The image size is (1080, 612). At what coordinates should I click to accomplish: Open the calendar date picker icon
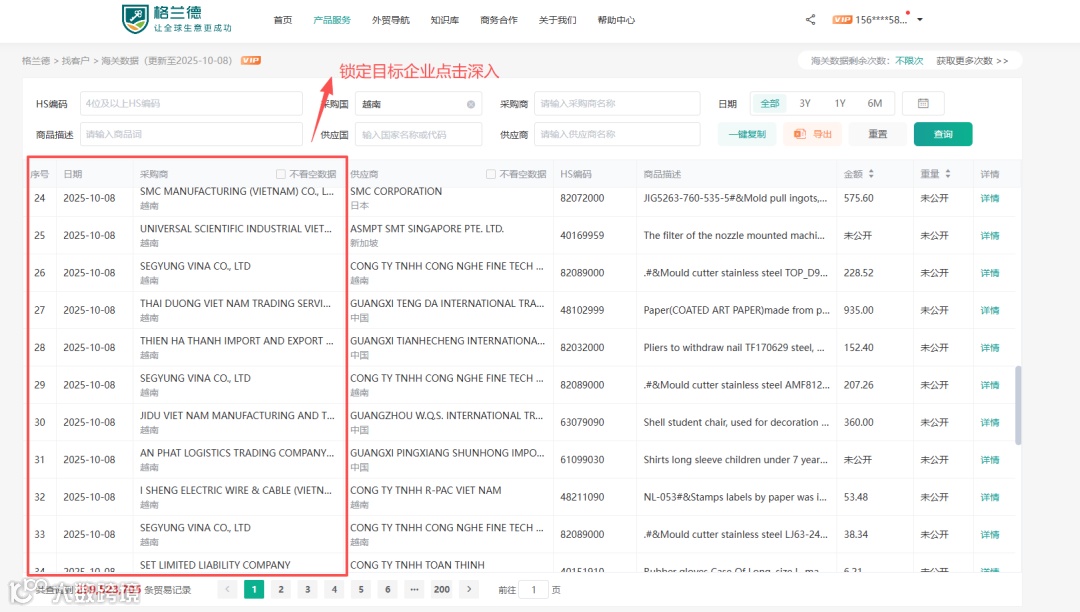[923, 103]
